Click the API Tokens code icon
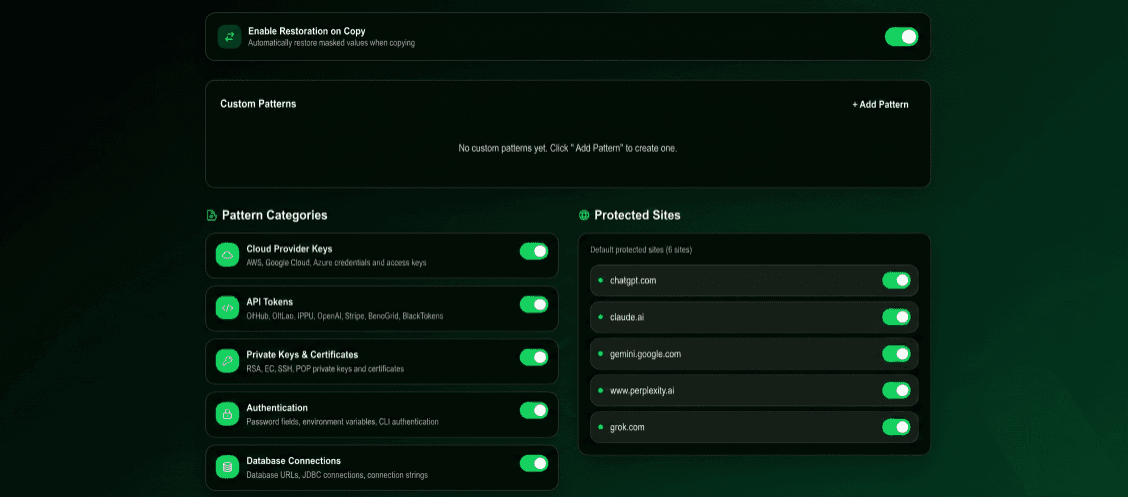Screen dimensions: 1128x497 (x=227, y=308)
